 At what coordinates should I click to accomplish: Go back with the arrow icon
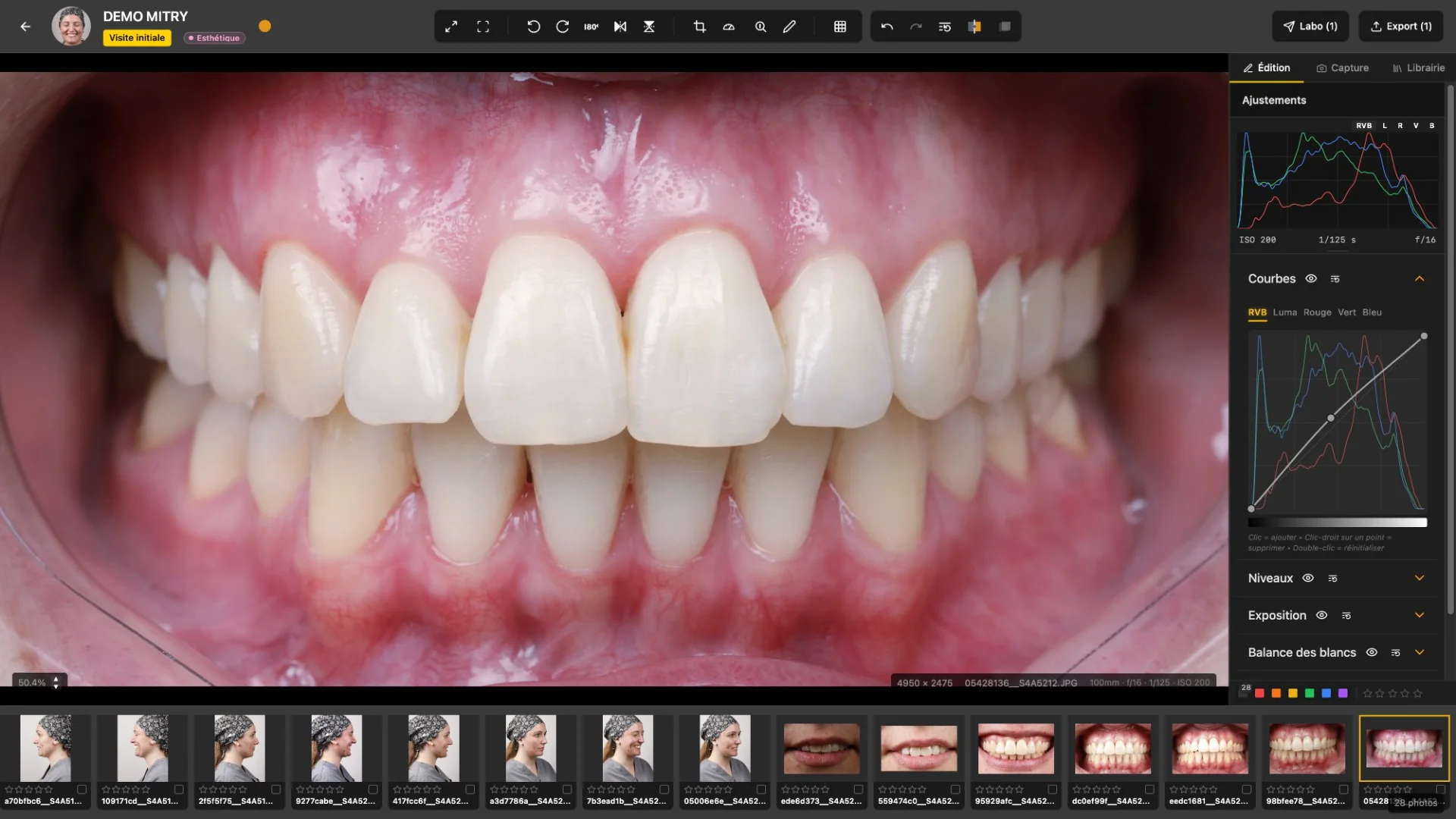[26, 27]
